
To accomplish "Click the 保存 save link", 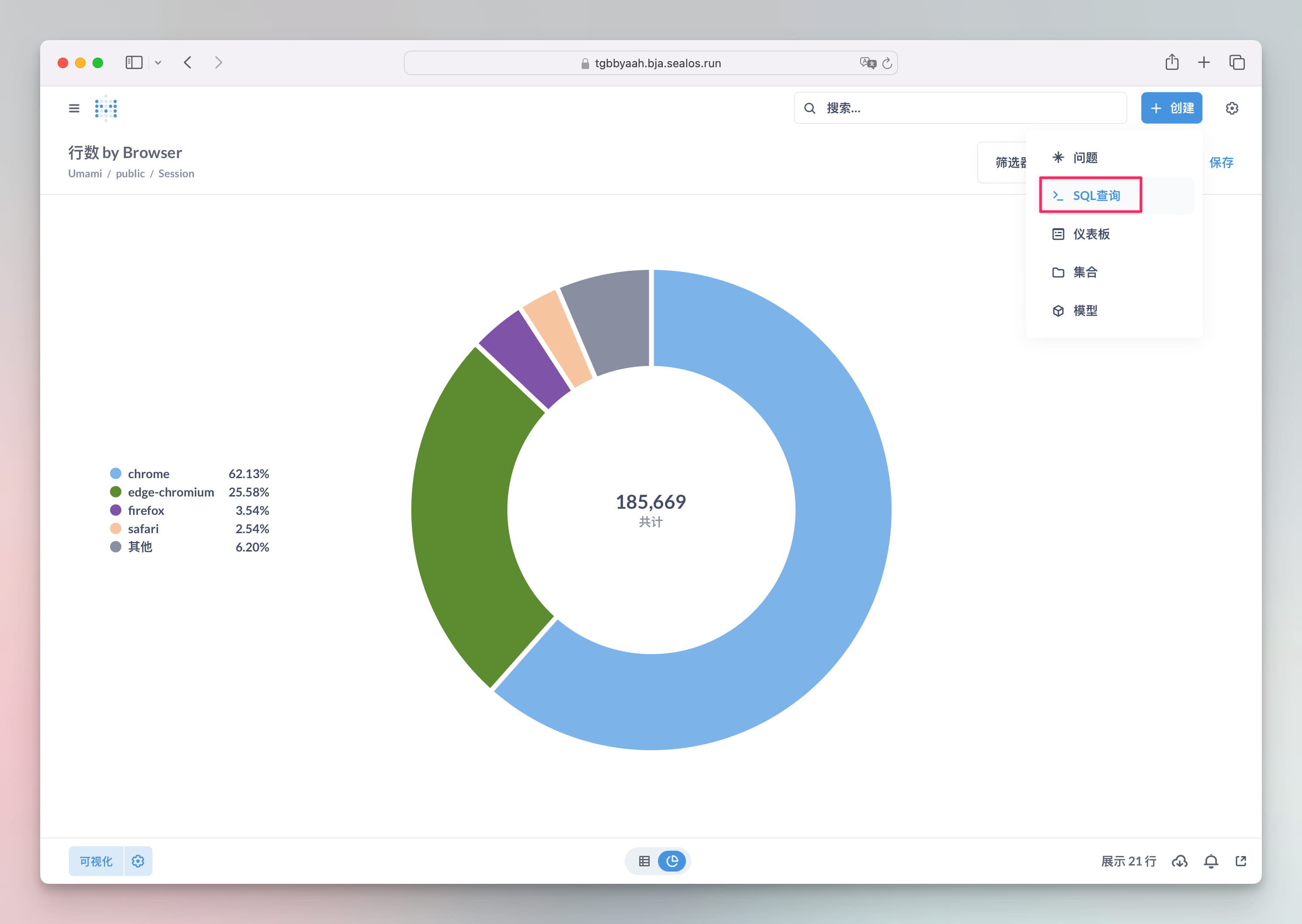I will click(1221, 163).
